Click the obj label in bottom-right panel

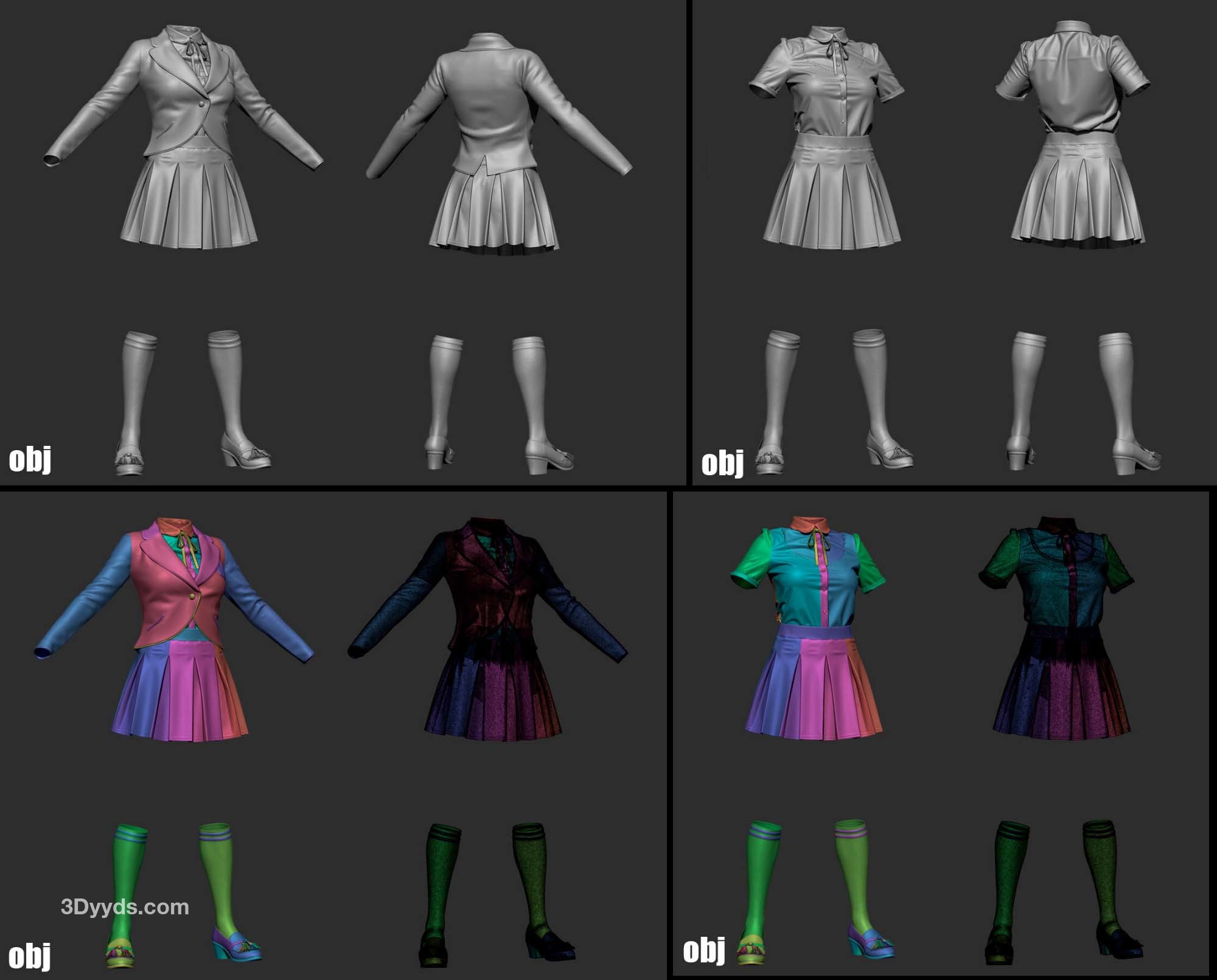pos(704,950)
